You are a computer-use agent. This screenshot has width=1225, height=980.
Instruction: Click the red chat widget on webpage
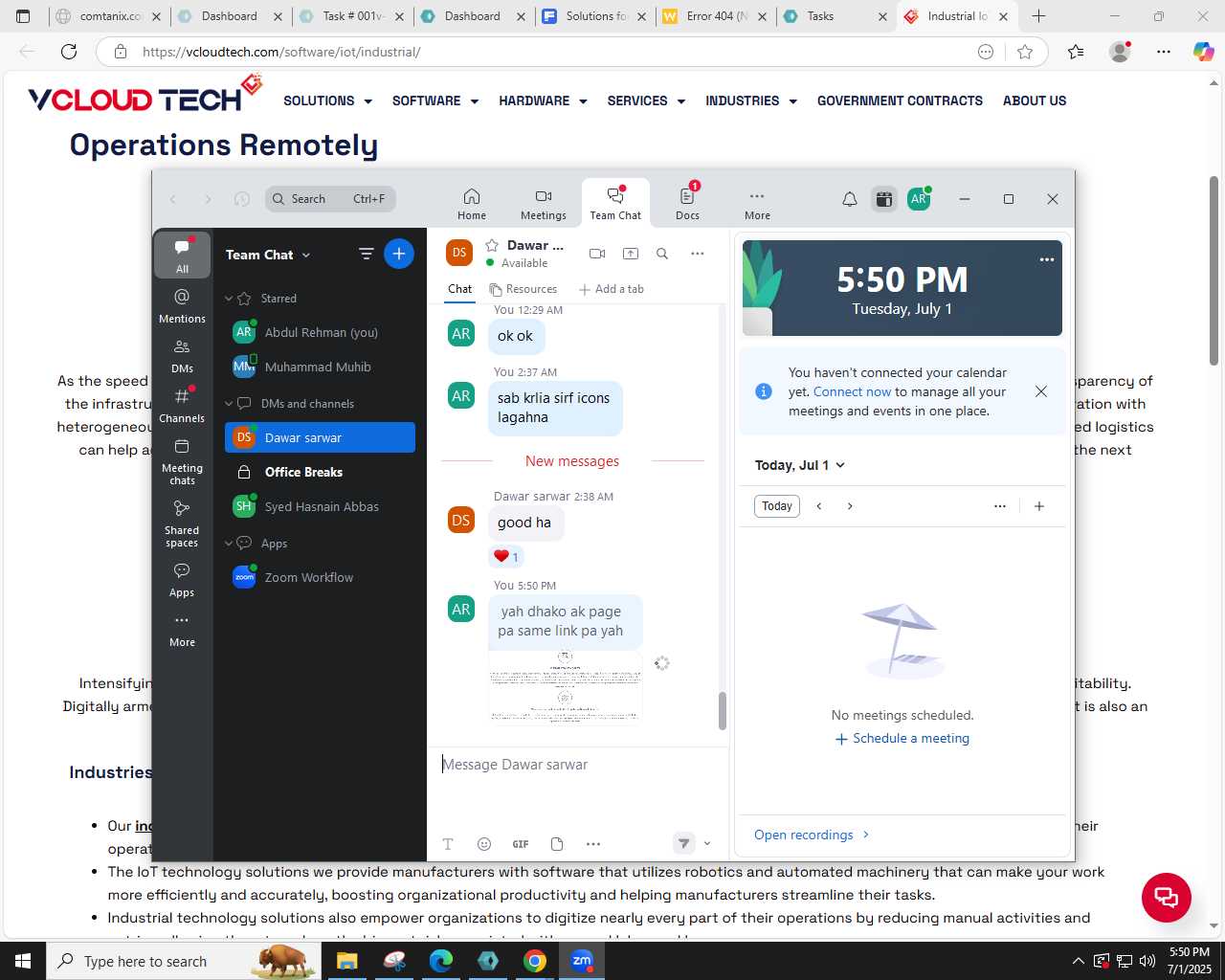1167,898
